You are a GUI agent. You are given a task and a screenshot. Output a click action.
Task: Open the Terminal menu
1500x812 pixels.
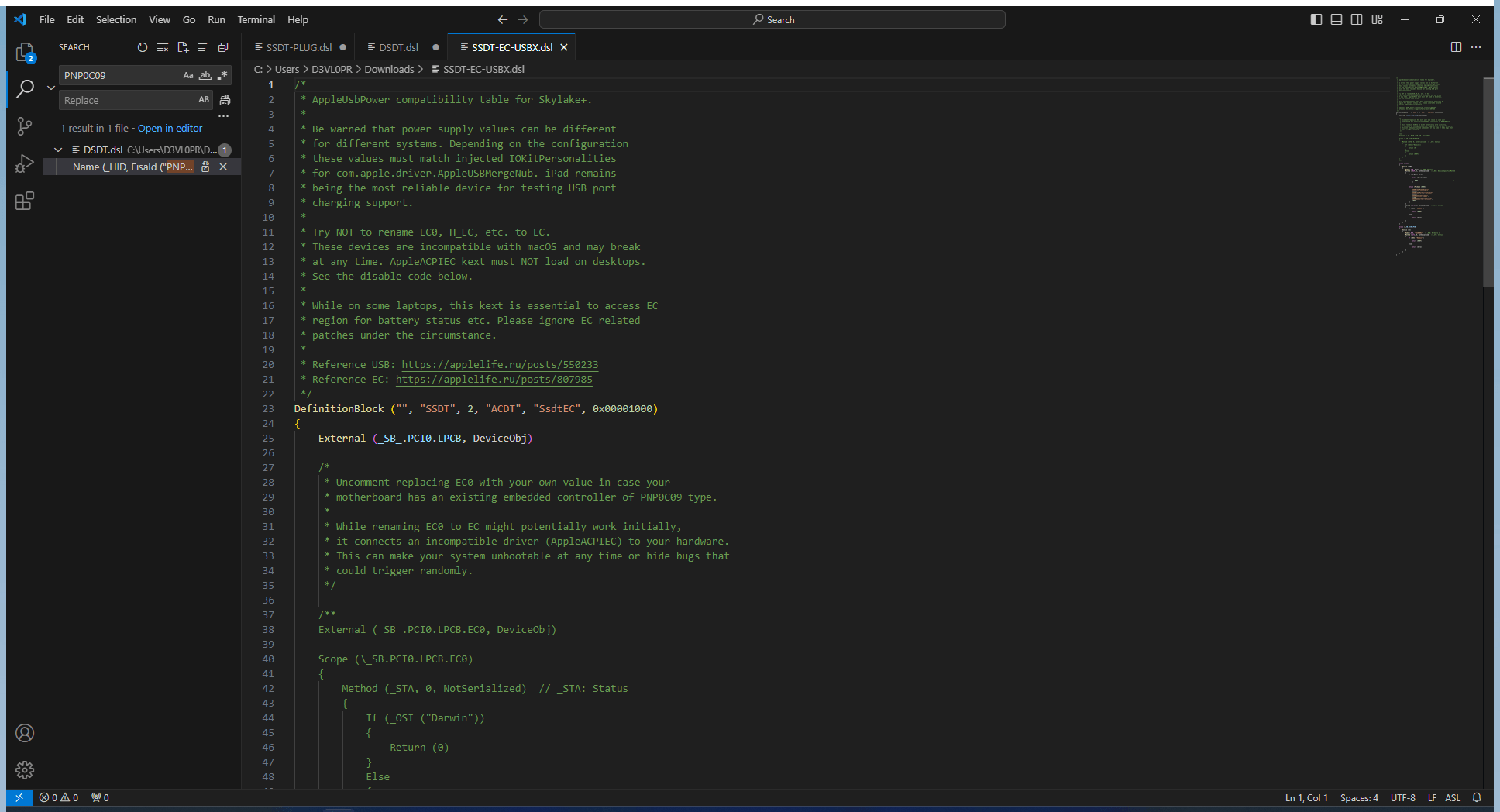point(256,19)
